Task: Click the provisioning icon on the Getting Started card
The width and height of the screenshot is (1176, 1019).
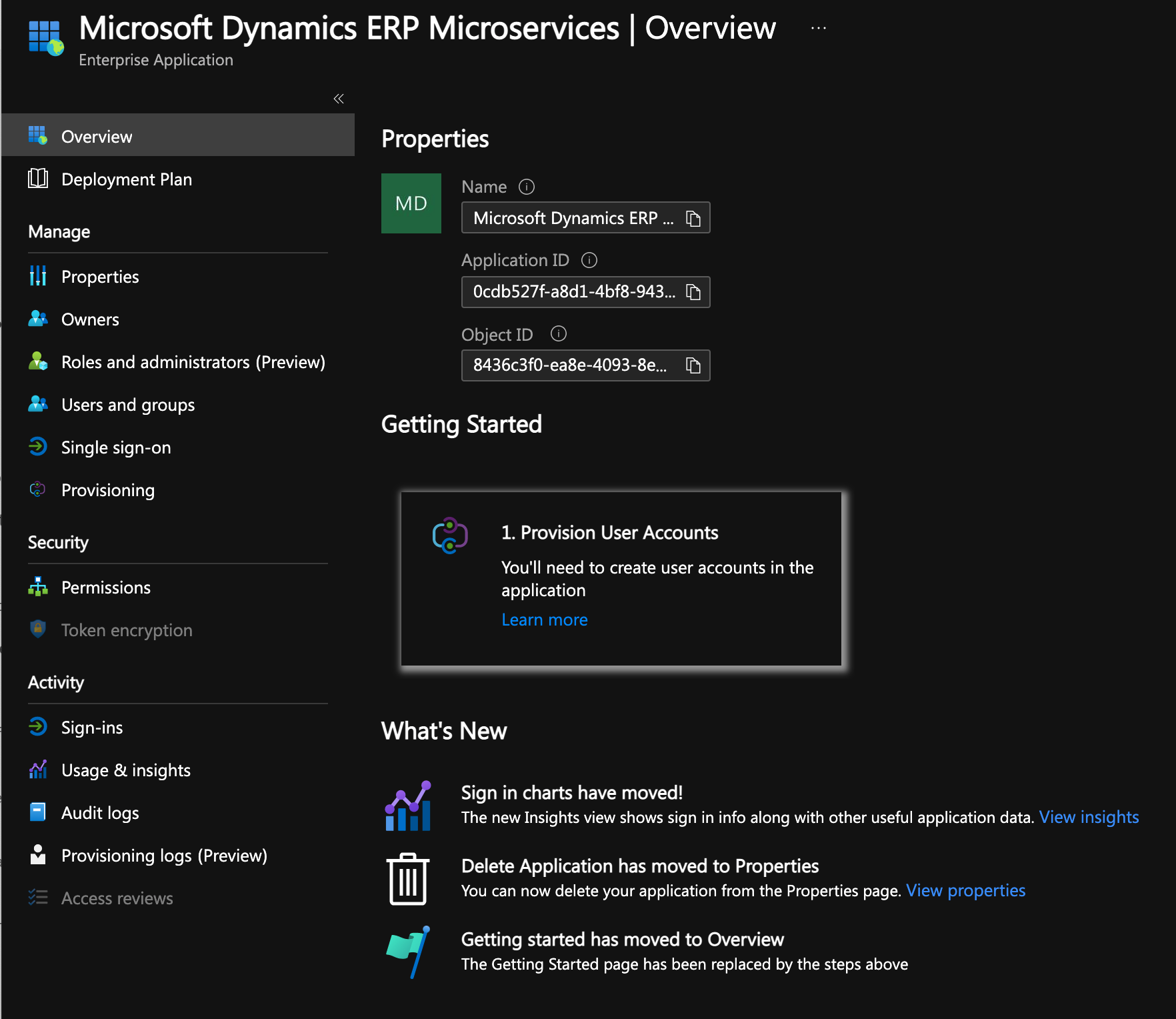Action: 450,536
